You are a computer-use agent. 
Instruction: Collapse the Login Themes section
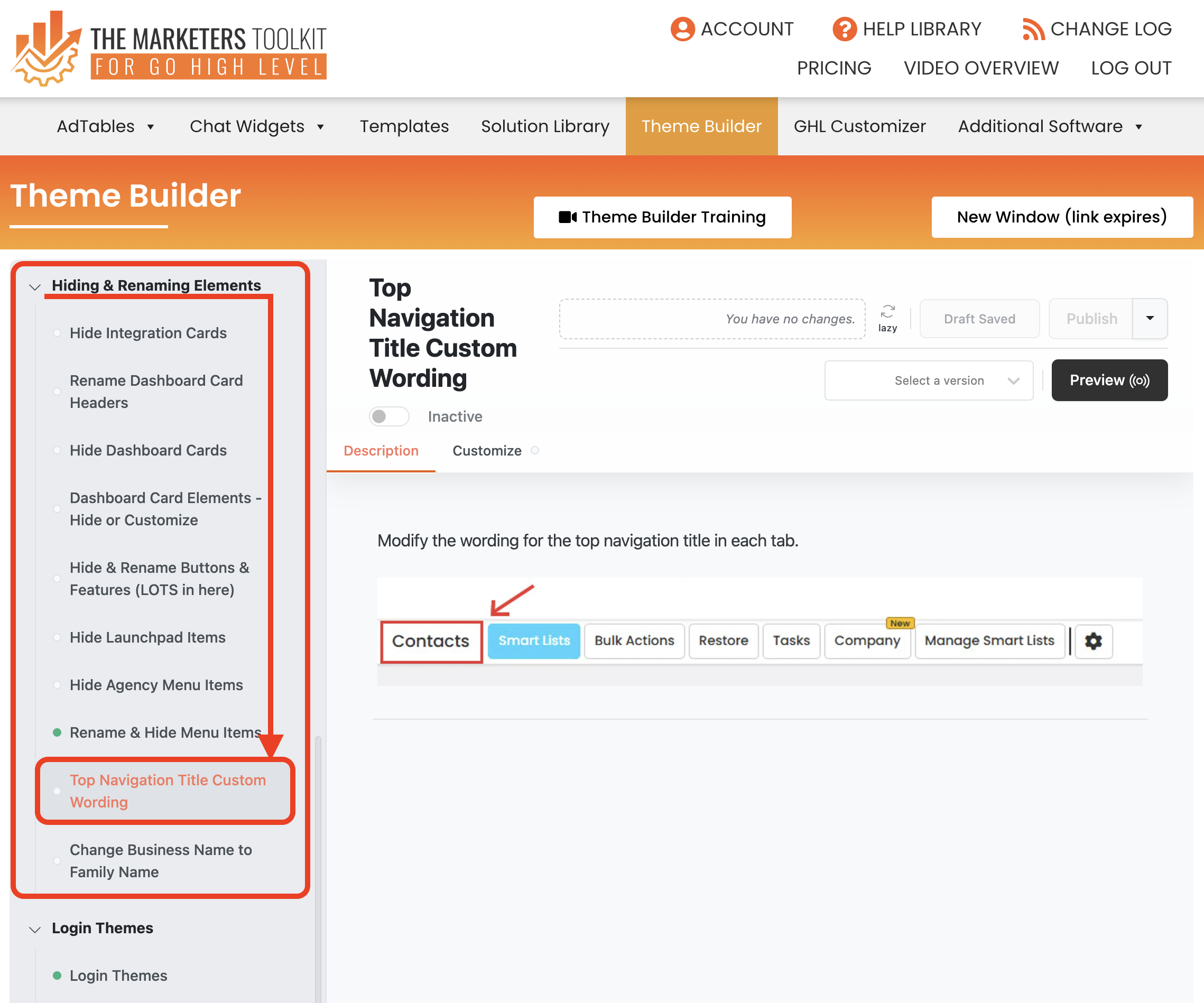pyautogui.click(x=35, y=929)
